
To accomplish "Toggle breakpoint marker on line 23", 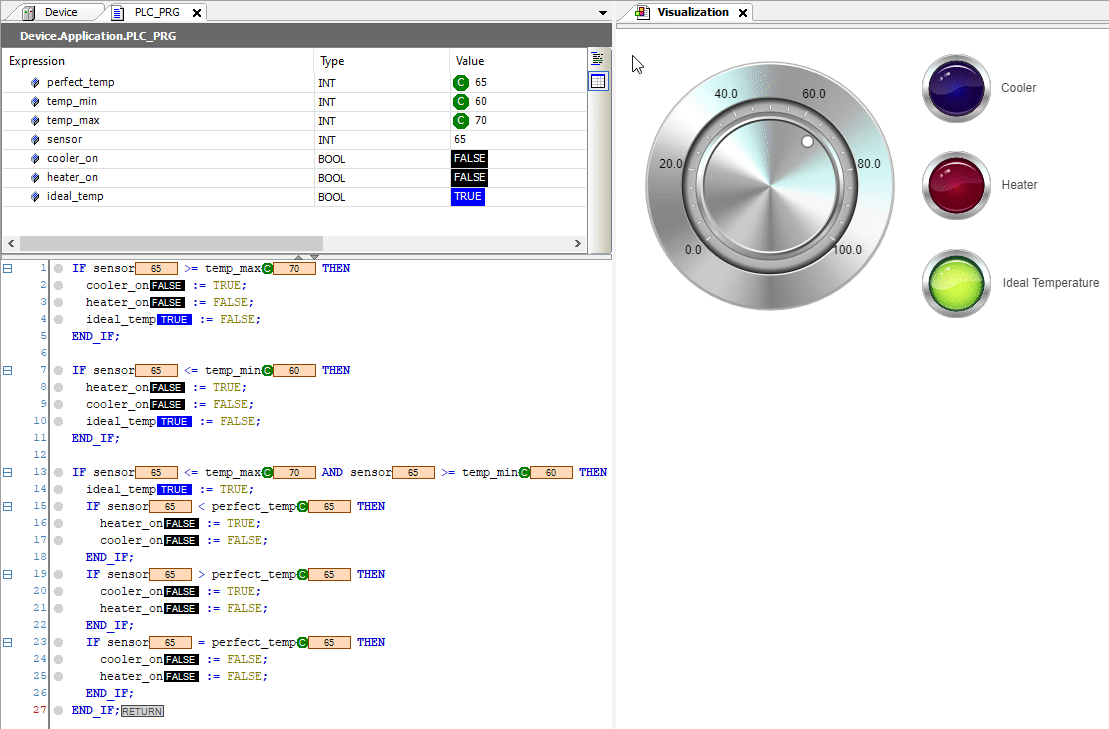I will tap(59, 642).
